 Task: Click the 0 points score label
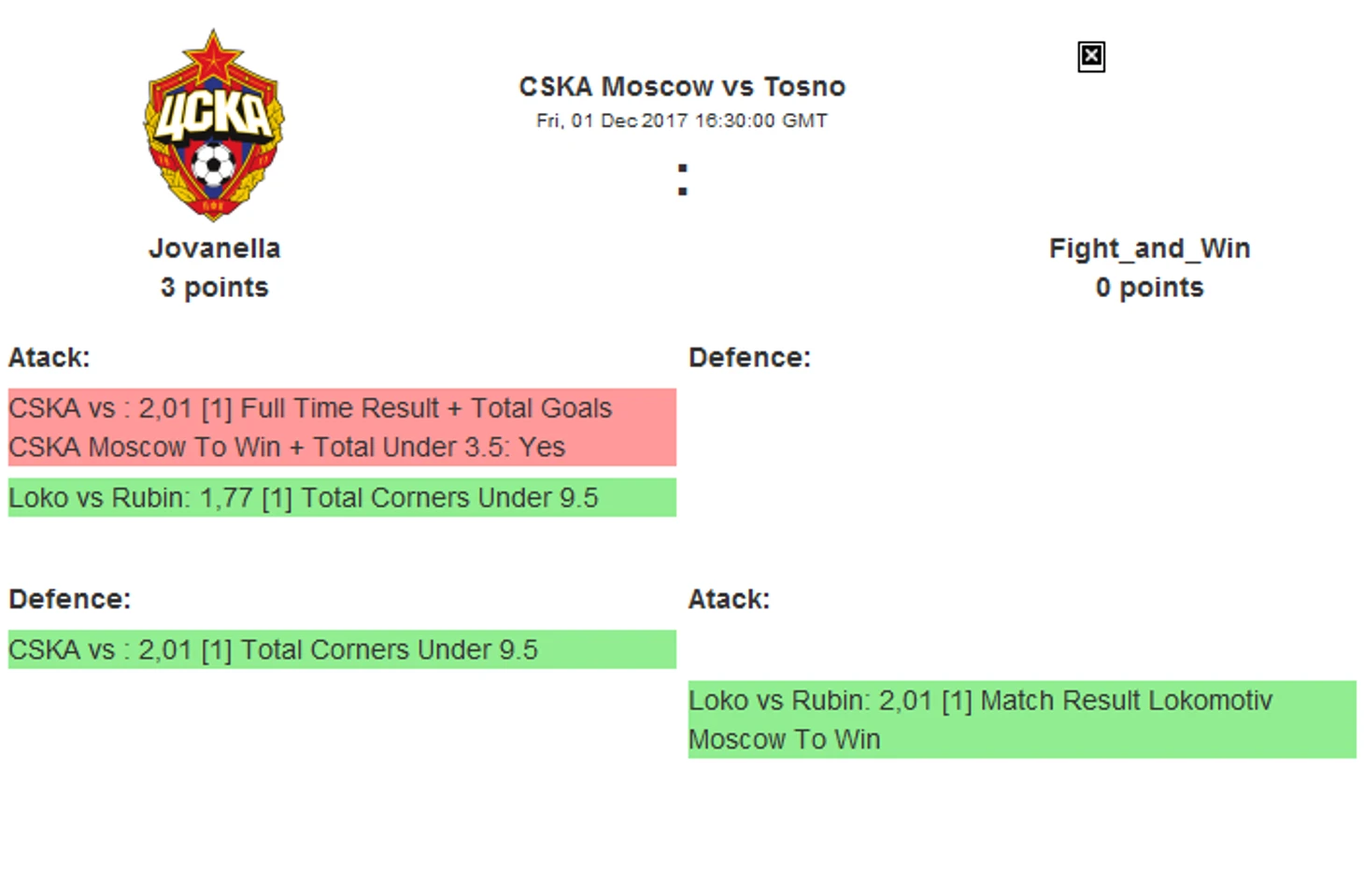pyautogui.click(x=1149, y=288)
